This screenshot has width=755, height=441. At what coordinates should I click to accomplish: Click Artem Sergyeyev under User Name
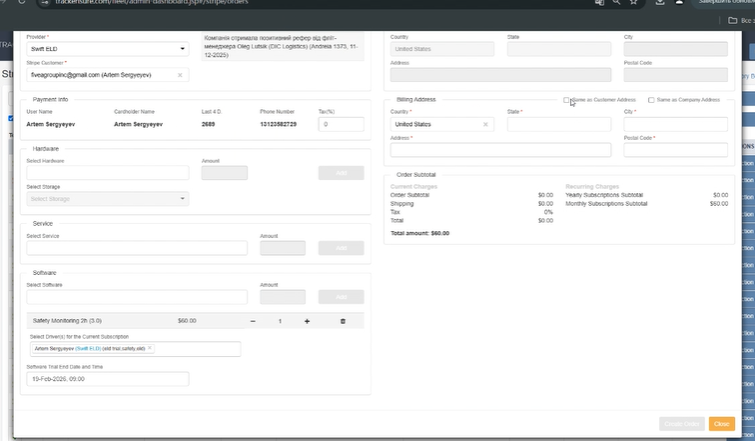(51, 124)
